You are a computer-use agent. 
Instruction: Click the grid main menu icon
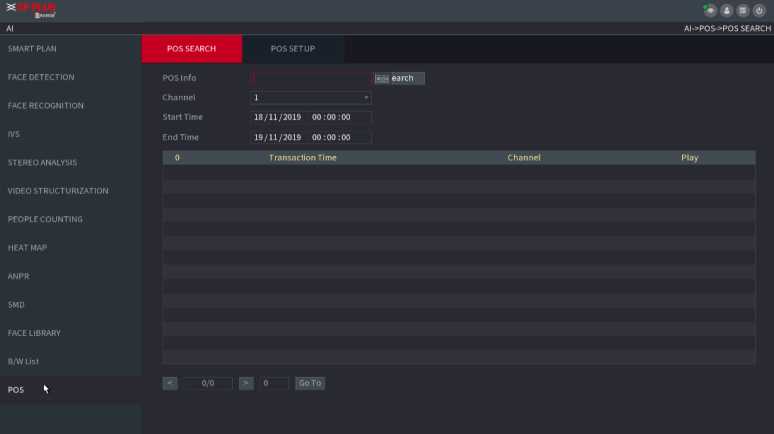tap(743, 10)
